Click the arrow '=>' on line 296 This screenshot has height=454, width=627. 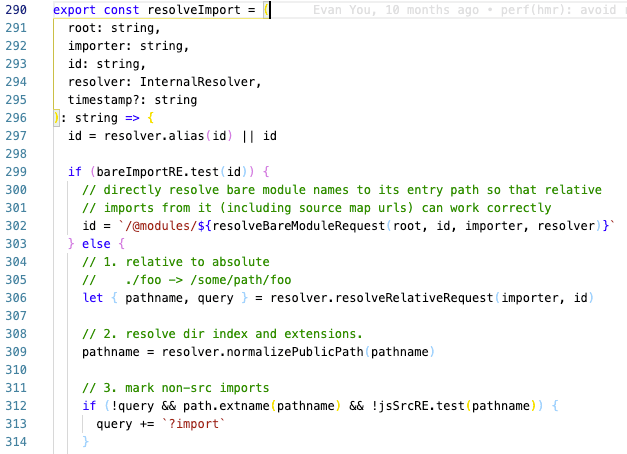132,118
